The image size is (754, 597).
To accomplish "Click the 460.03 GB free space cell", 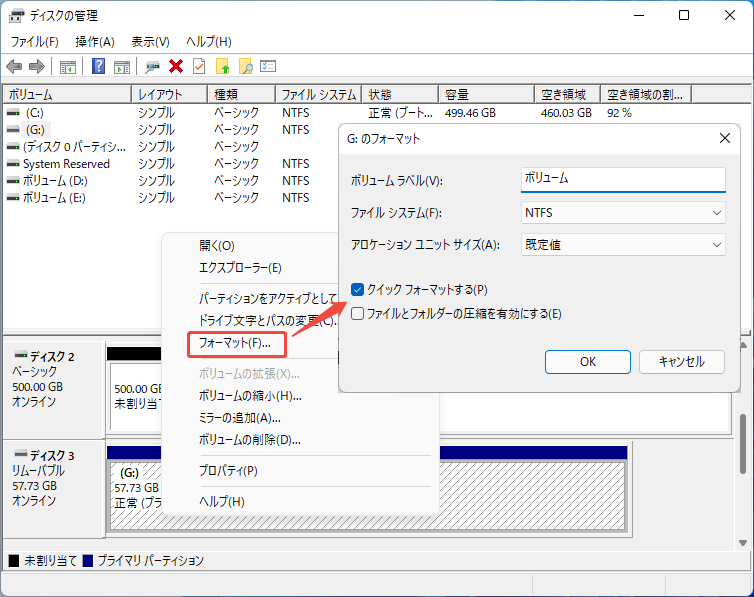I will pyautogui.click(x=566, y=113).
